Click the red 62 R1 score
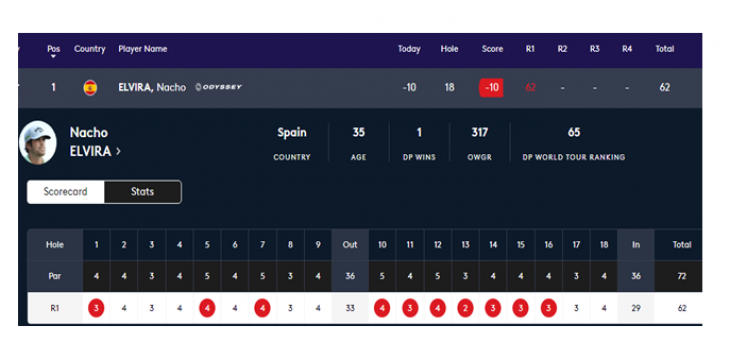 530,88
